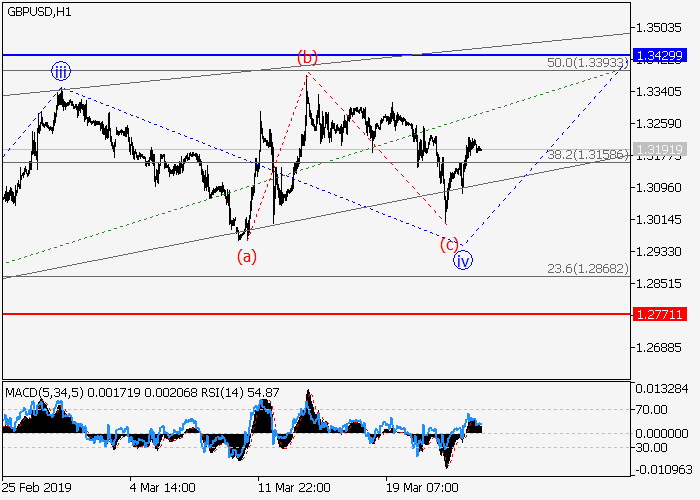Click the 11 Mar 22:00 time label

pyautogui.click(x=294, y=490)
